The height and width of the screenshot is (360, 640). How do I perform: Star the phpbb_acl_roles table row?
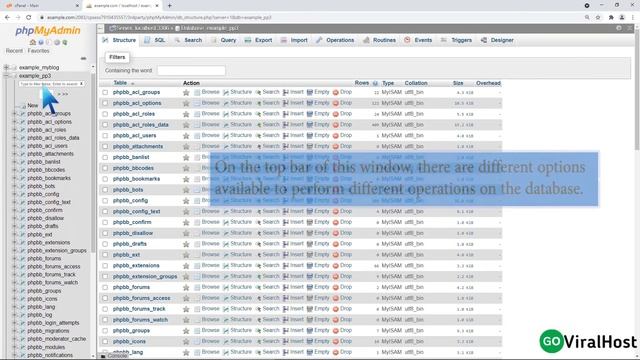point(186,114)
